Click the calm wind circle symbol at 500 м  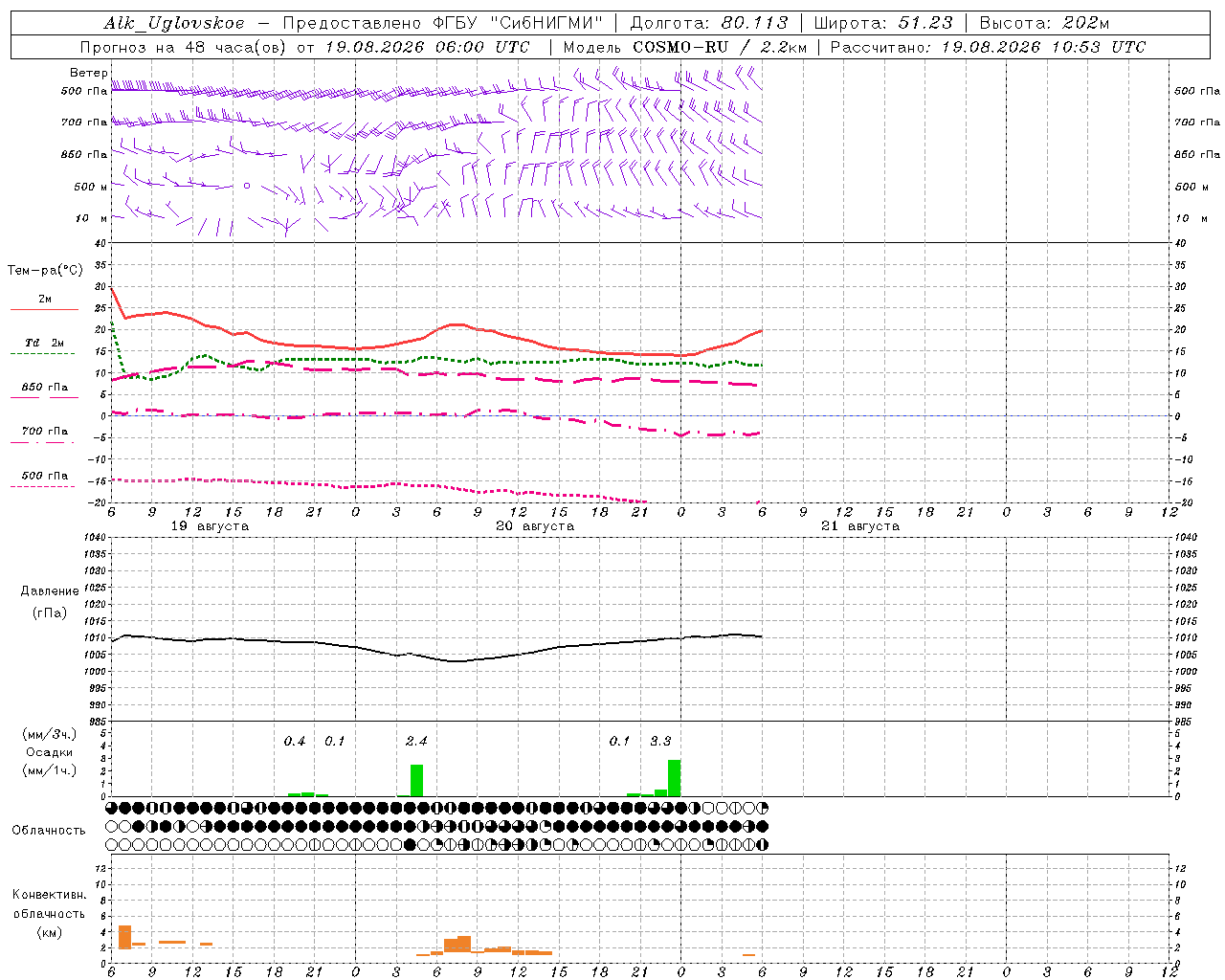(x=247, y=186)
